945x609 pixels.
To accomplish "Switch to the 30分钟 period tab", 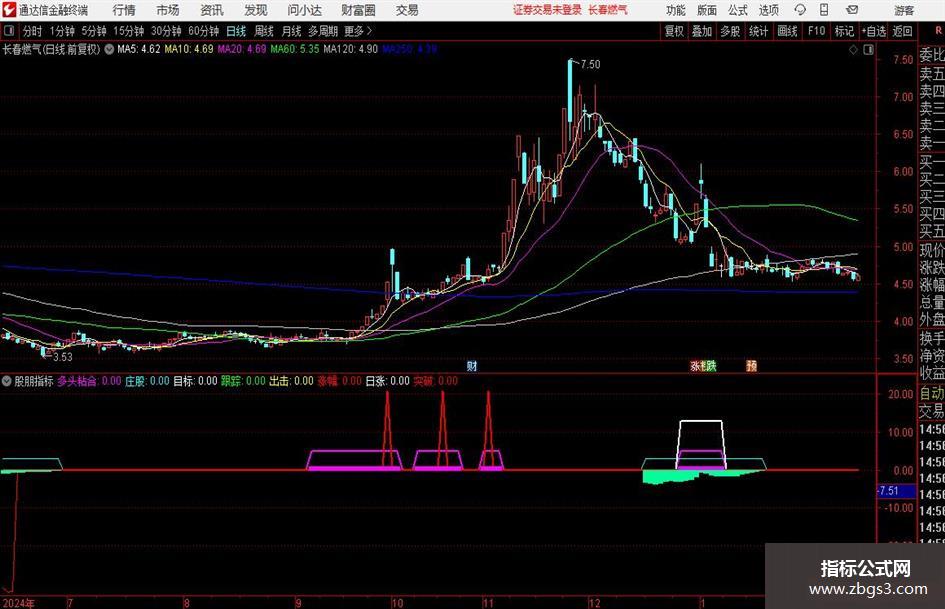I will 166,31.
